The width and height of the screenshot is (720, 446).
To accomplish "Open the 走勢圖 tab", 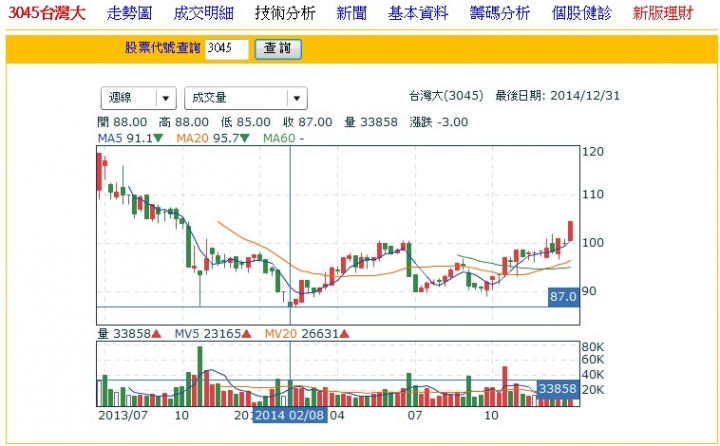I will pos(129,13).
